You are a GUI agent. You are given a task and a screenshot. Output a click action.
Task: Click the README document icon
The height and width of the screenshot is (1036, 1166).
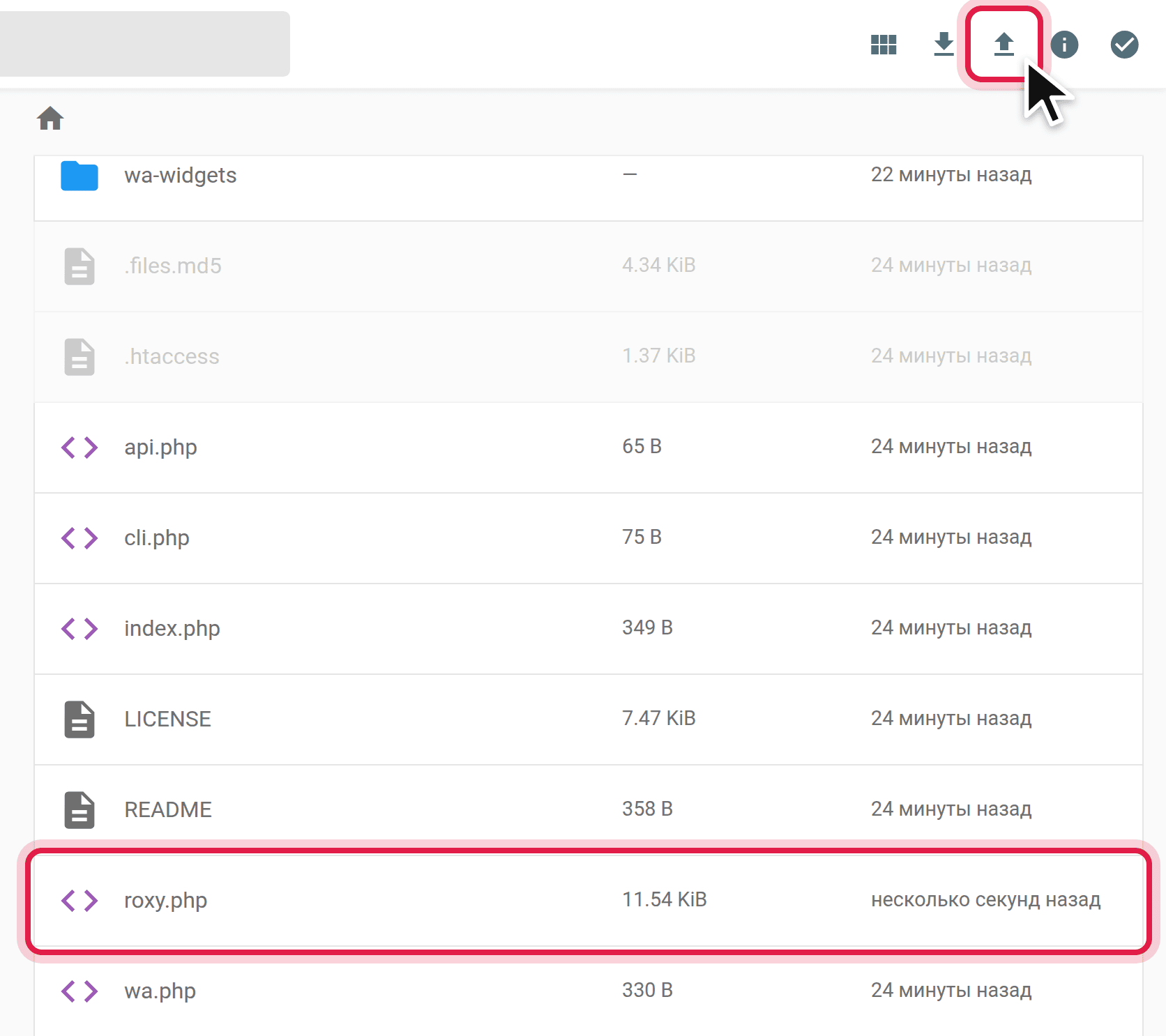(79, 810)
